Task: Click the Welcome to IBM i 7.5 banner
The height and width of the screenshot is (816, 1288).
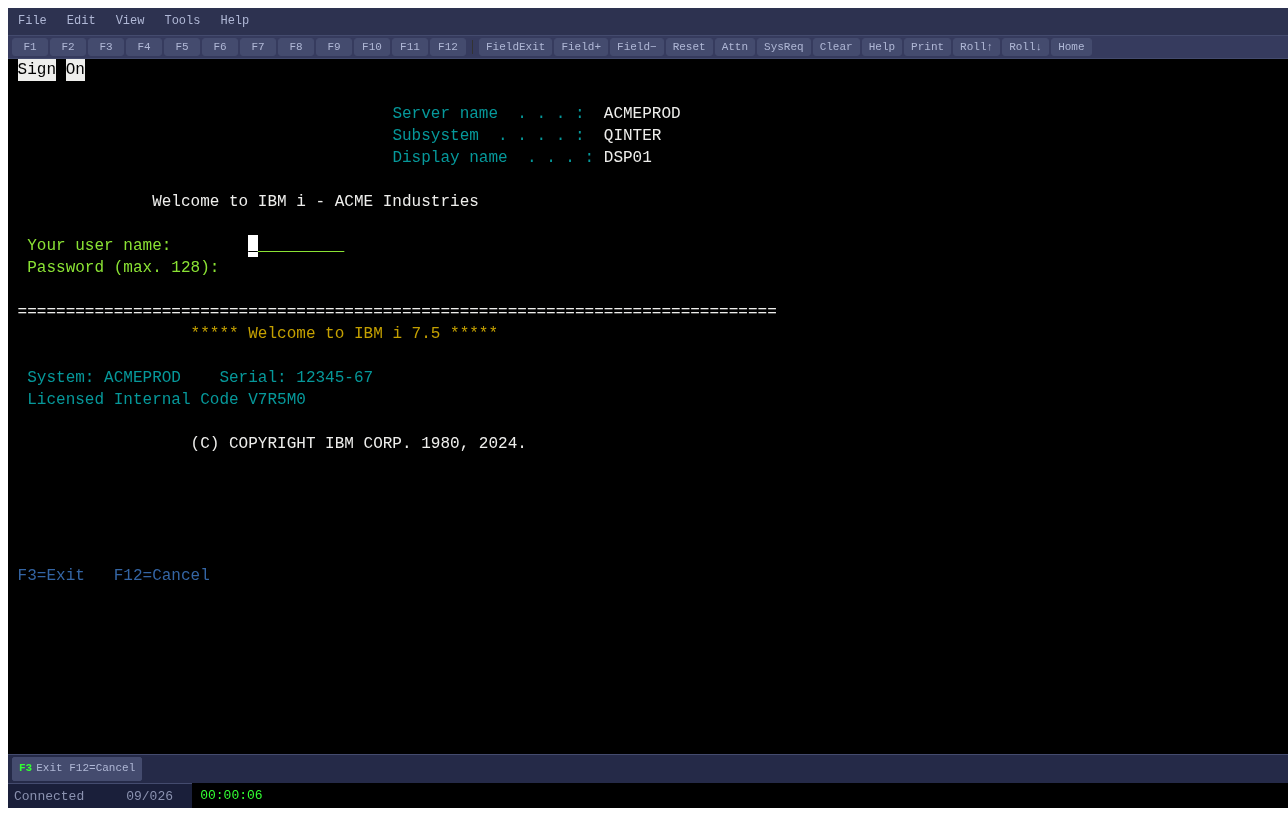Action: (x=344, y=334)
